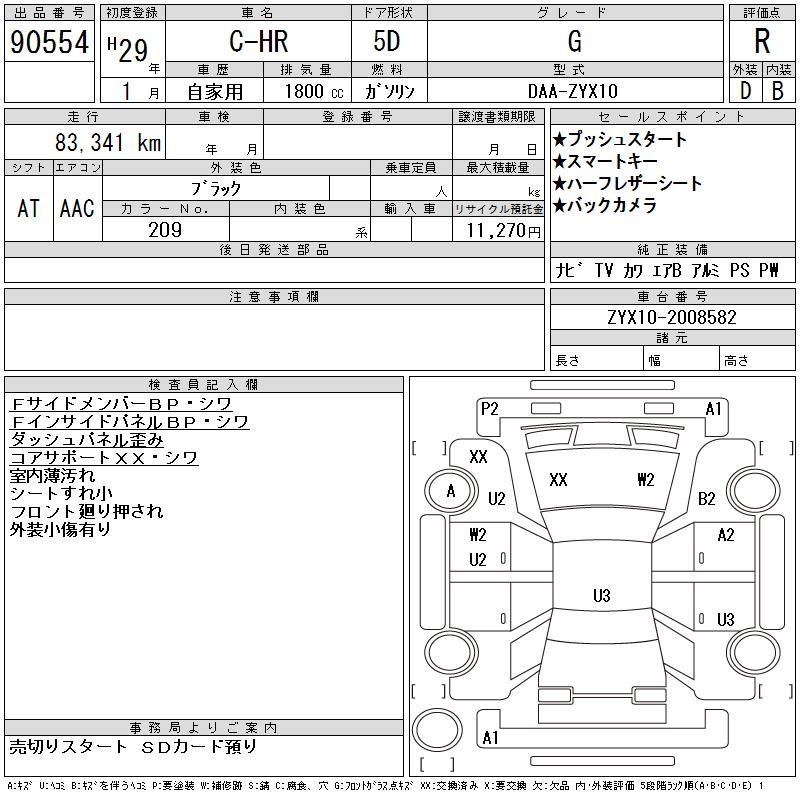Click lot number 90554

[x=49, y=42]
